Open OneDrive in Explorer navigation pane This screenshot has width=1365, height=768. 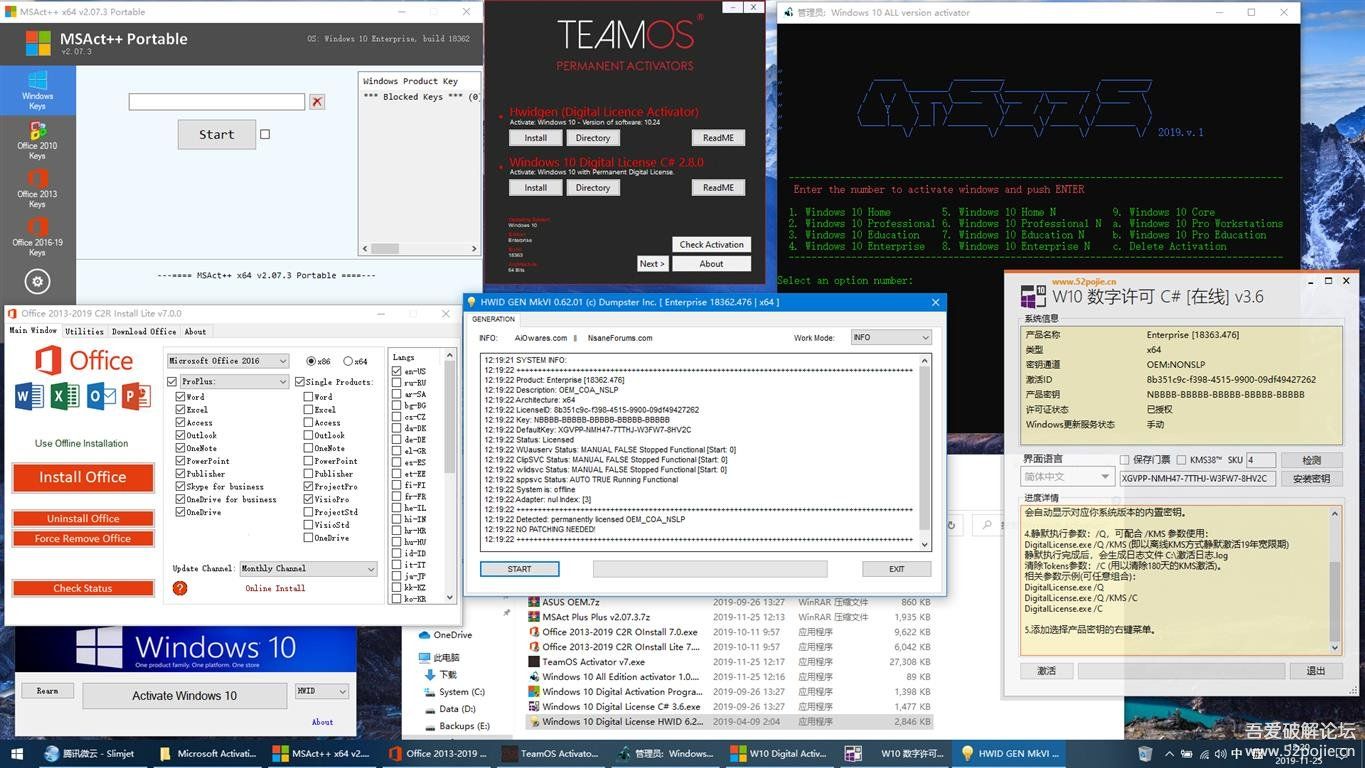(x=452, y=635)
